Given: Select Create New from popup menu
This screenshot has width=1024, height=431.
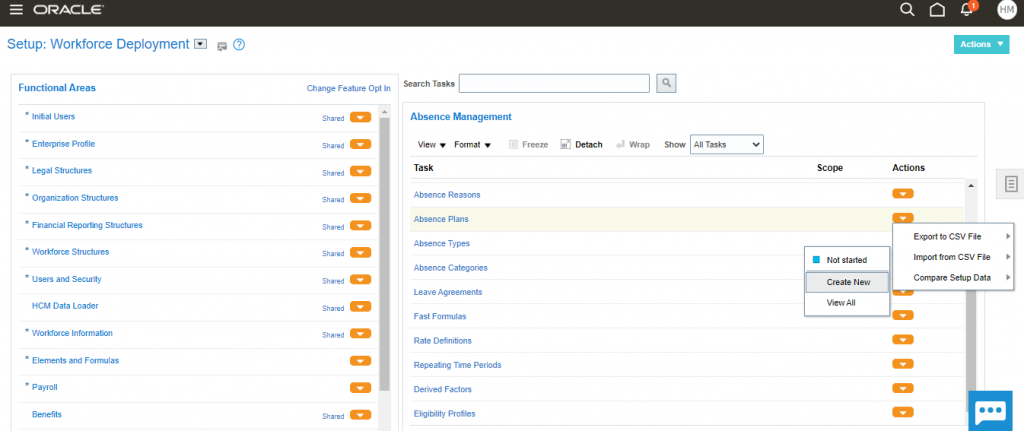Looking at the screenshot, I should click(x=847, y=282).
